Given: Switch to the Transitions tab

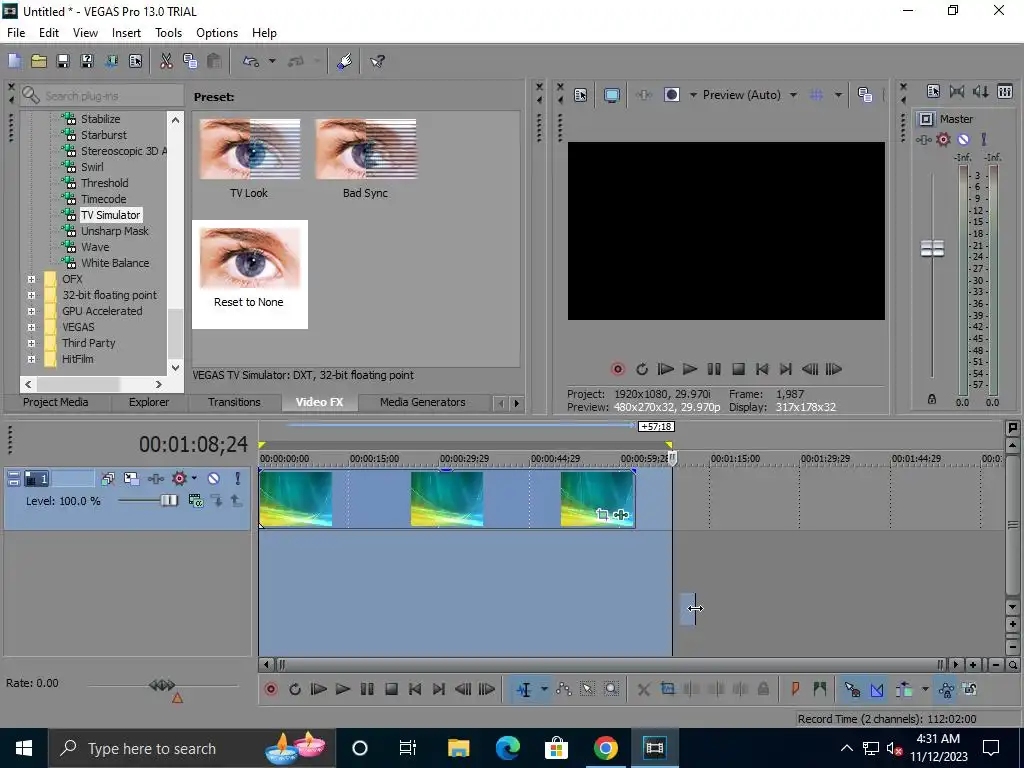Looking at the screenshot, I should click(234, 402).
